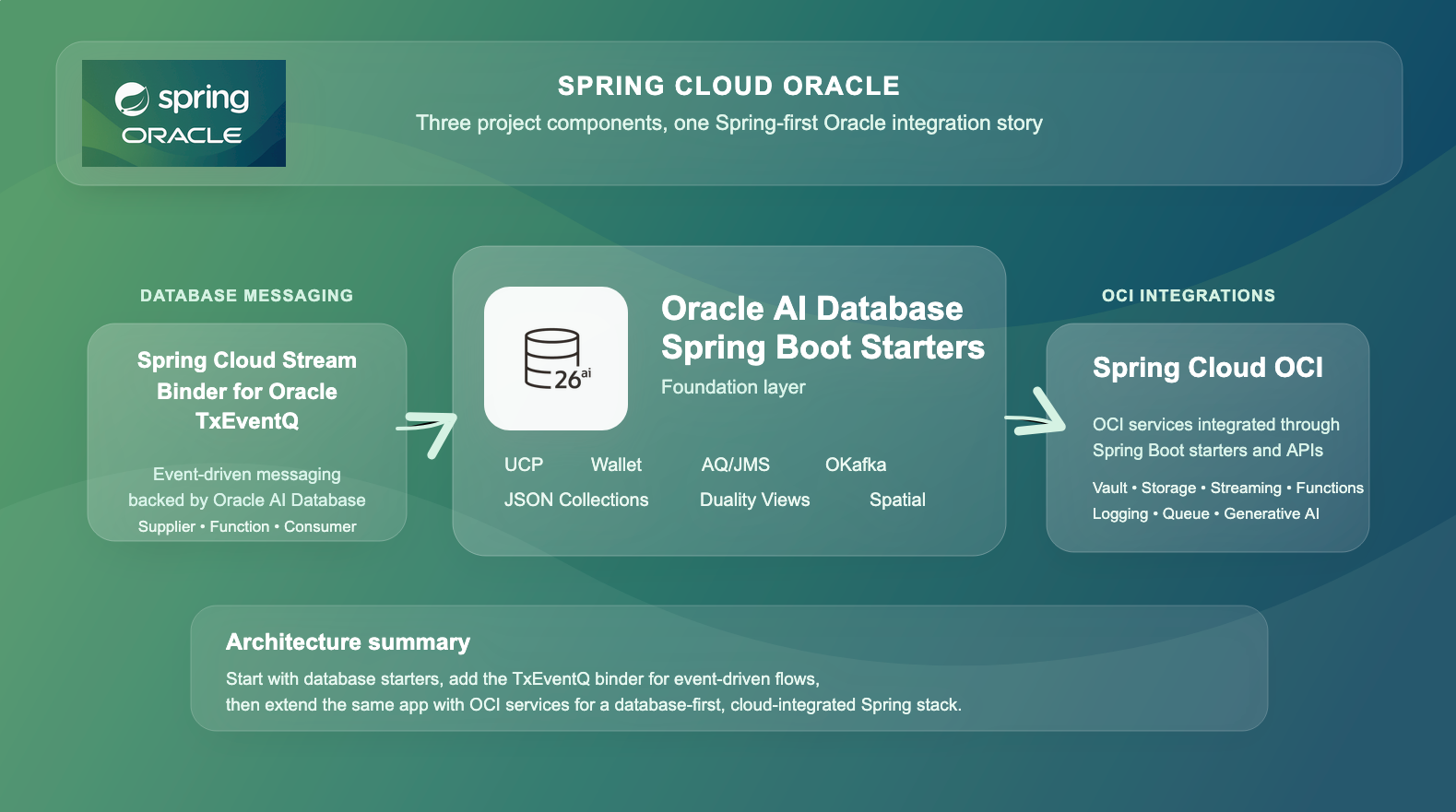Select the UCP starter label
This screenshot has width=1456, height=812.
523,465
